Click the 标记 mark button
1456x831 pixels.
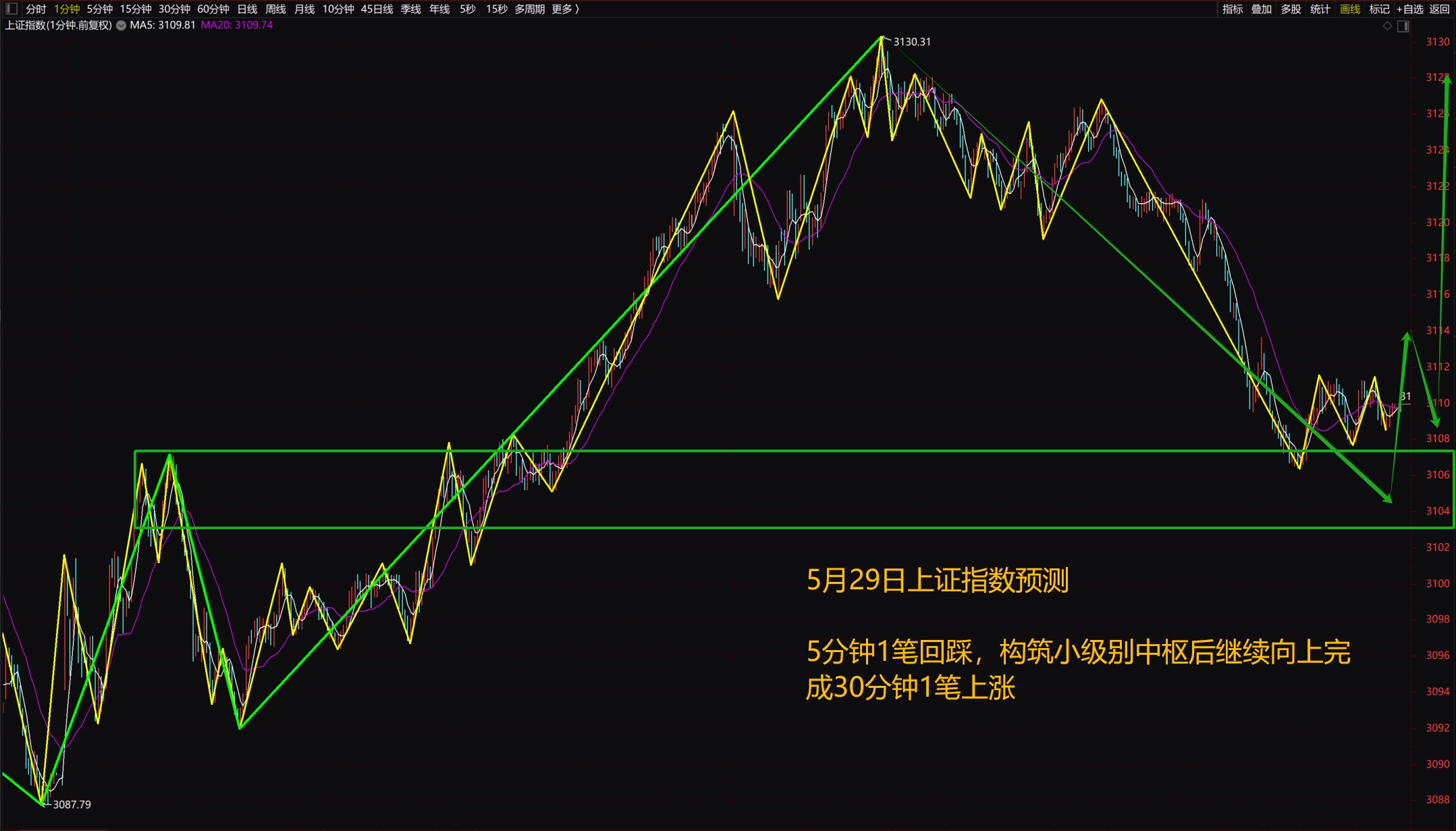click(1379, 9)
